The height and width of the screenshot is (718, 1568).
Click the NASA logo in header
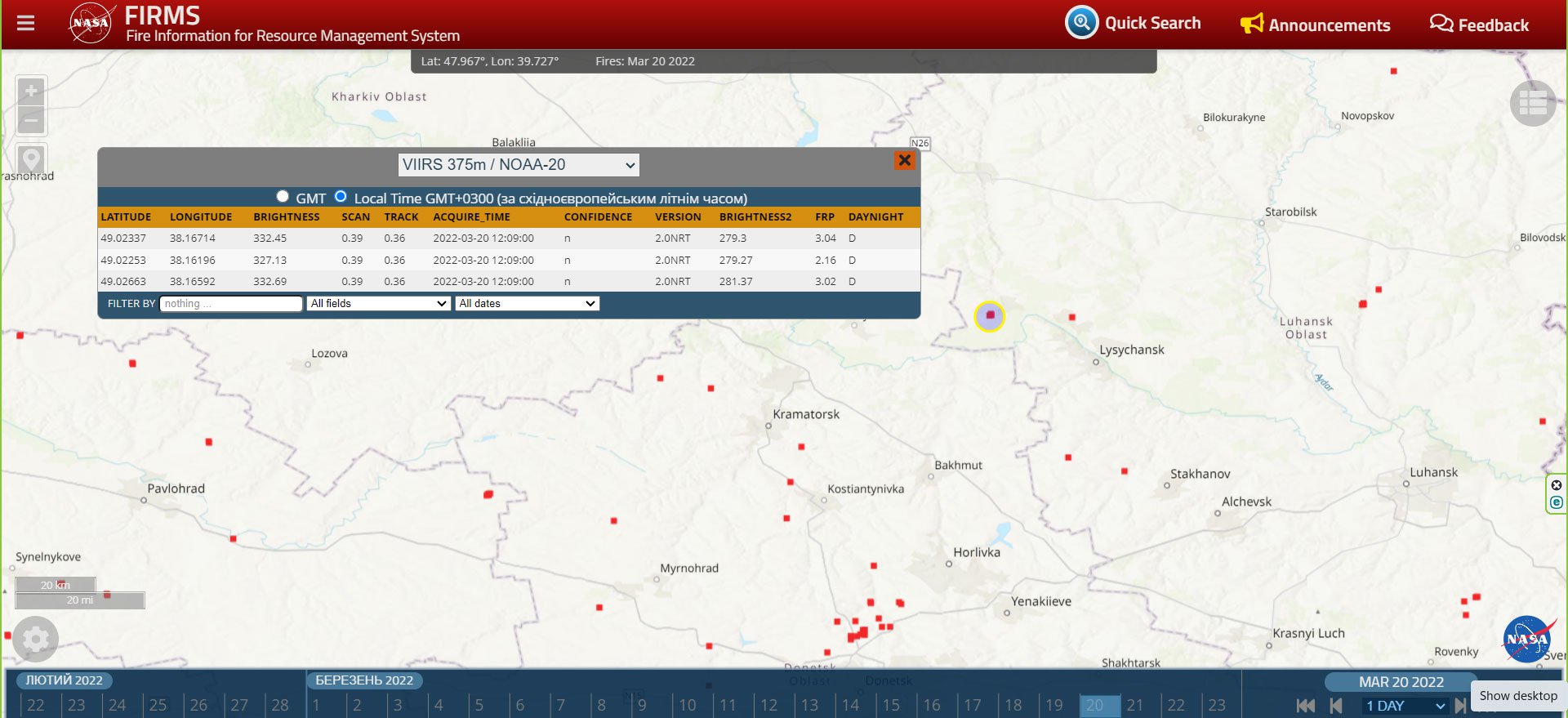coord(91,22)
